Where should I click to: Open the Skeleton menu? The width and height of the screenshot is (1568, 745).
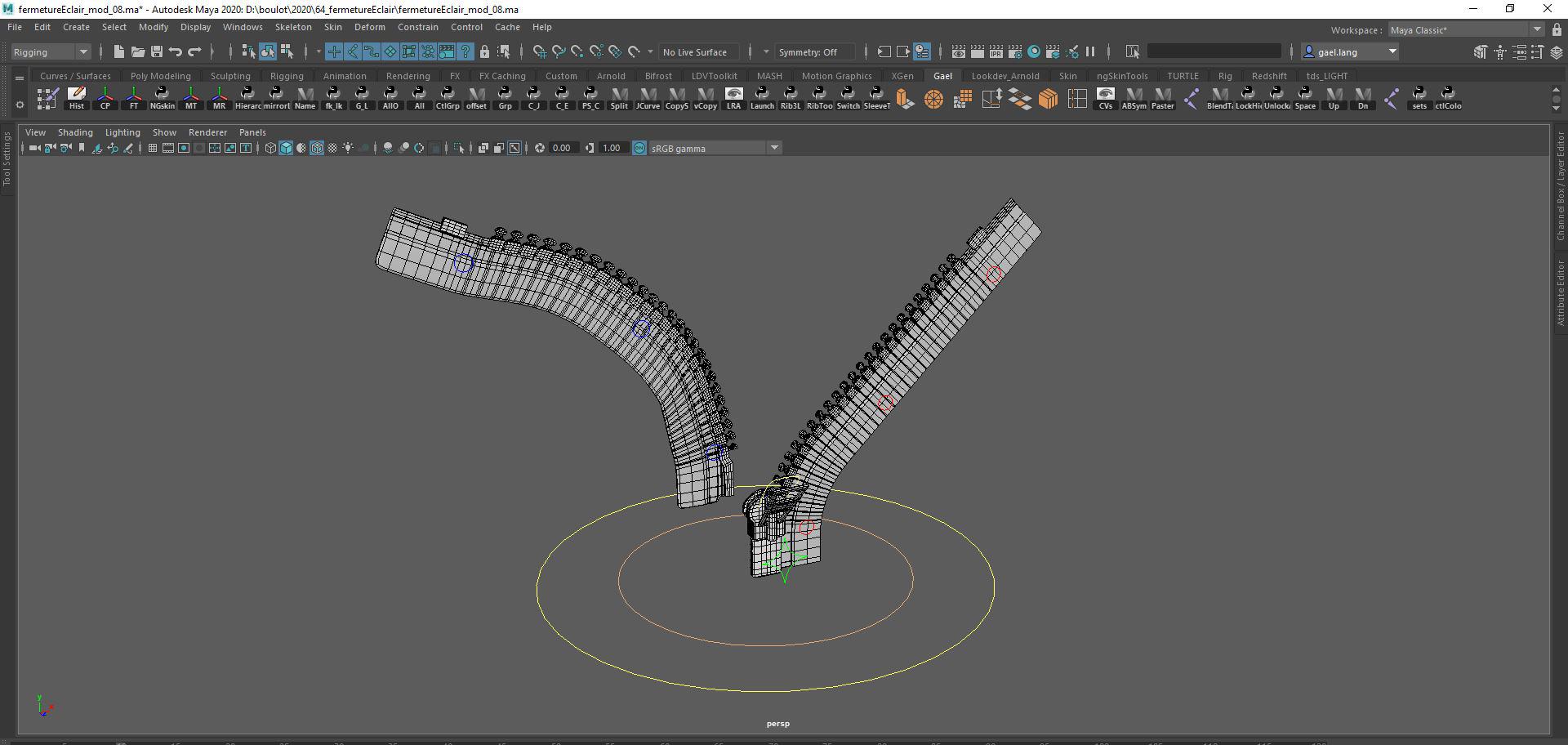[292, 27]
